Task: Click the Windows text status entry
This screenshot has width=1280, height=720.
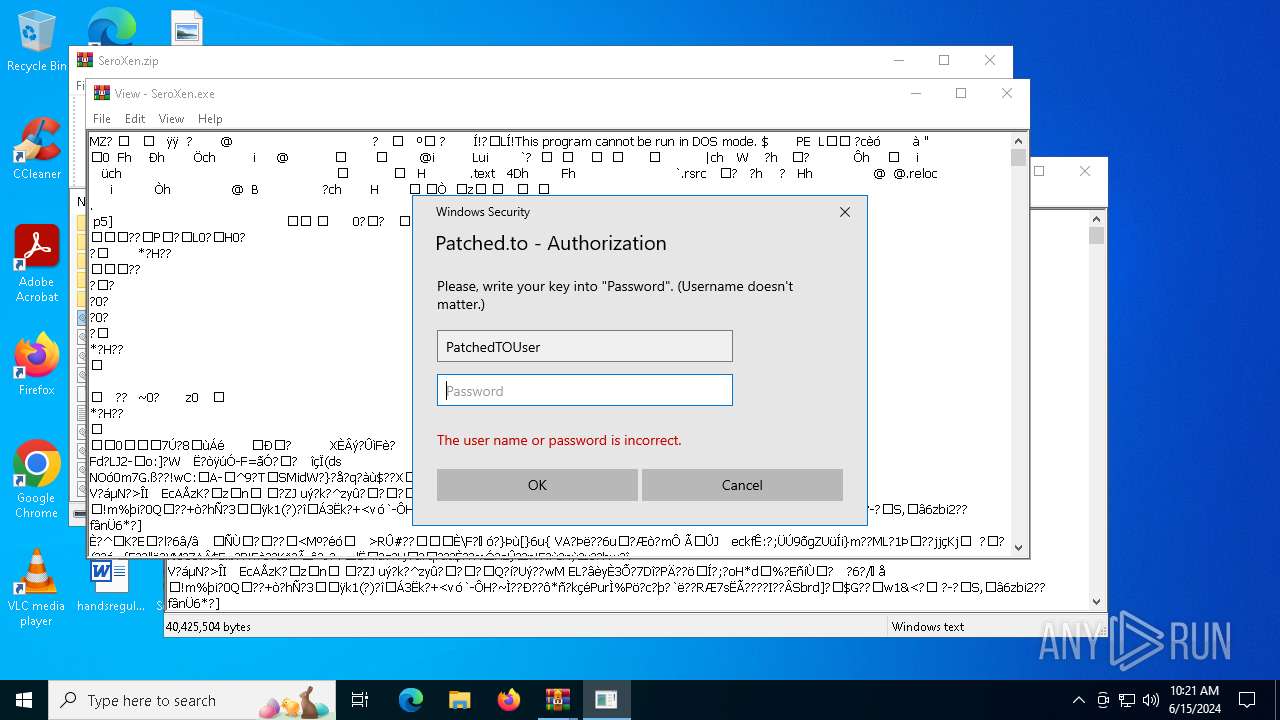Action: [928, 627]
